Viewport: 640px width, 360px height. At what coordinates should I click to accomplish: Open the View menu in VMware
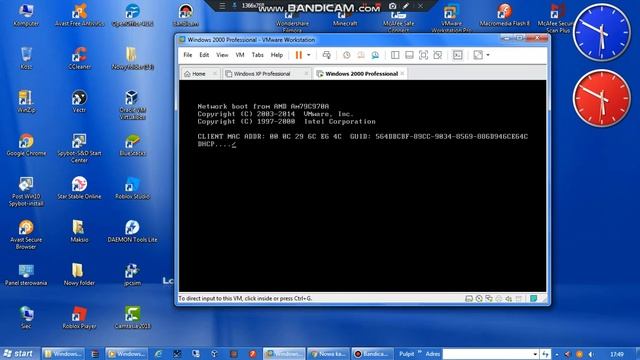click(x=222, y=55)
